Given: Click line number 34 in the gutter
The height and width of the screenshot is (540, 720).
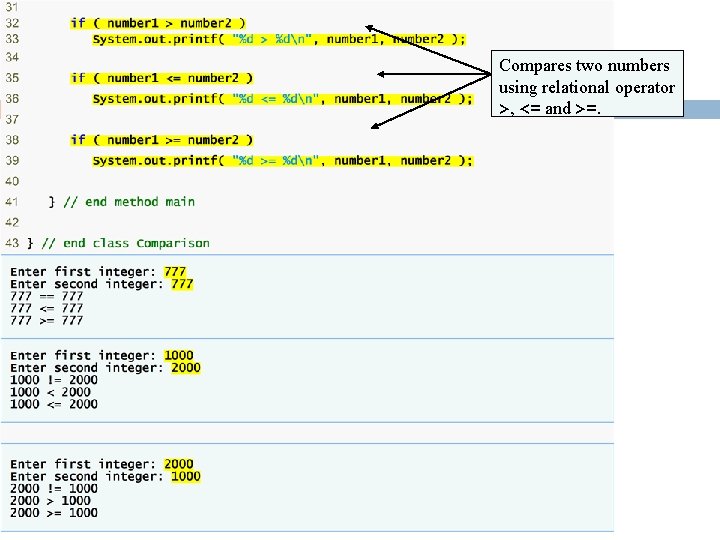Looking at the screenshot, I should [x=12, y=57].
